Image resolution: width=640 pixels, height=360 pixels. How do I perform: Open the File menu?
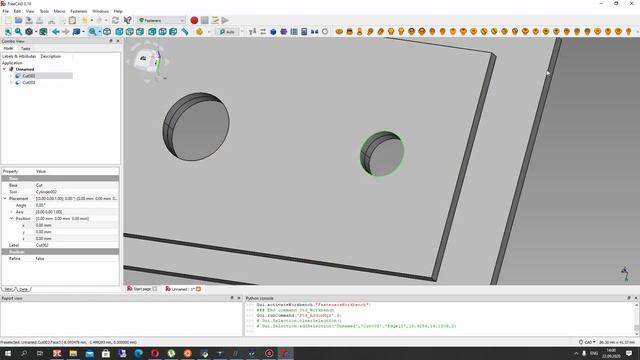[6, 11]
